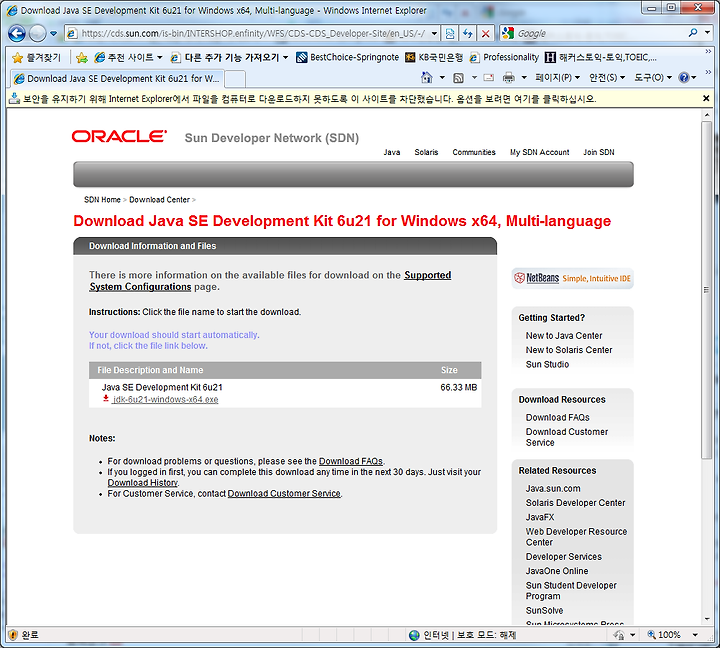
Task: Click the red download arrow icon beside jdk file
Action: click(106, 399)
